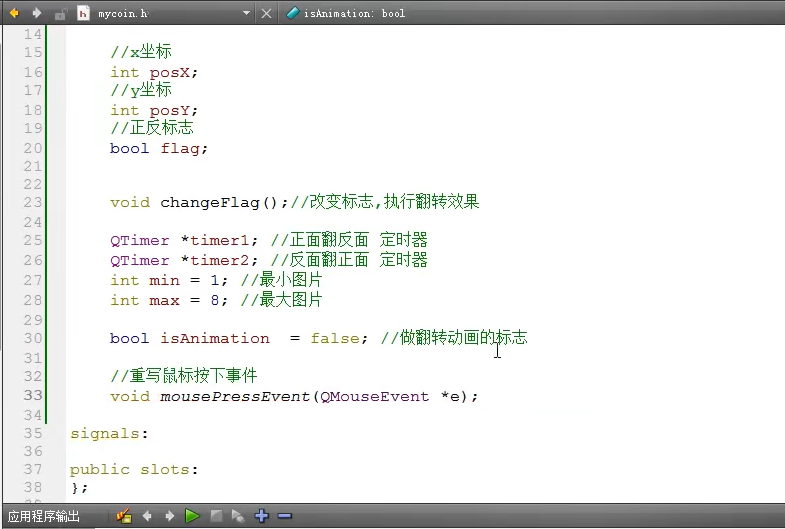Click the mousePressEvent function name
This screenshot has width=785, height=529.
(235, 396)
